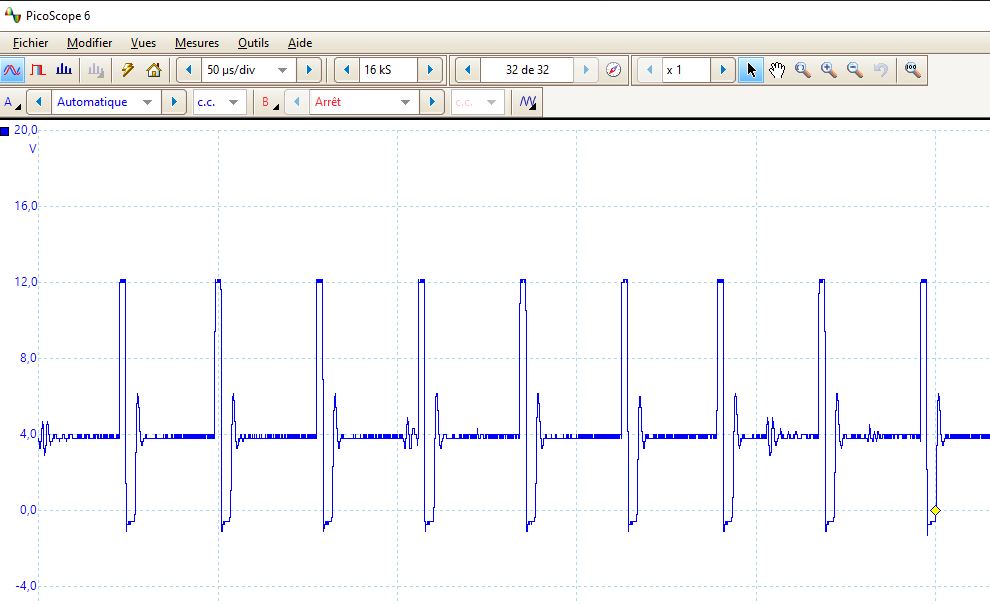Viewport: 990px width, 604px height.
Task: Decrease zoom factor left arrow
Action: coord(650,69)
